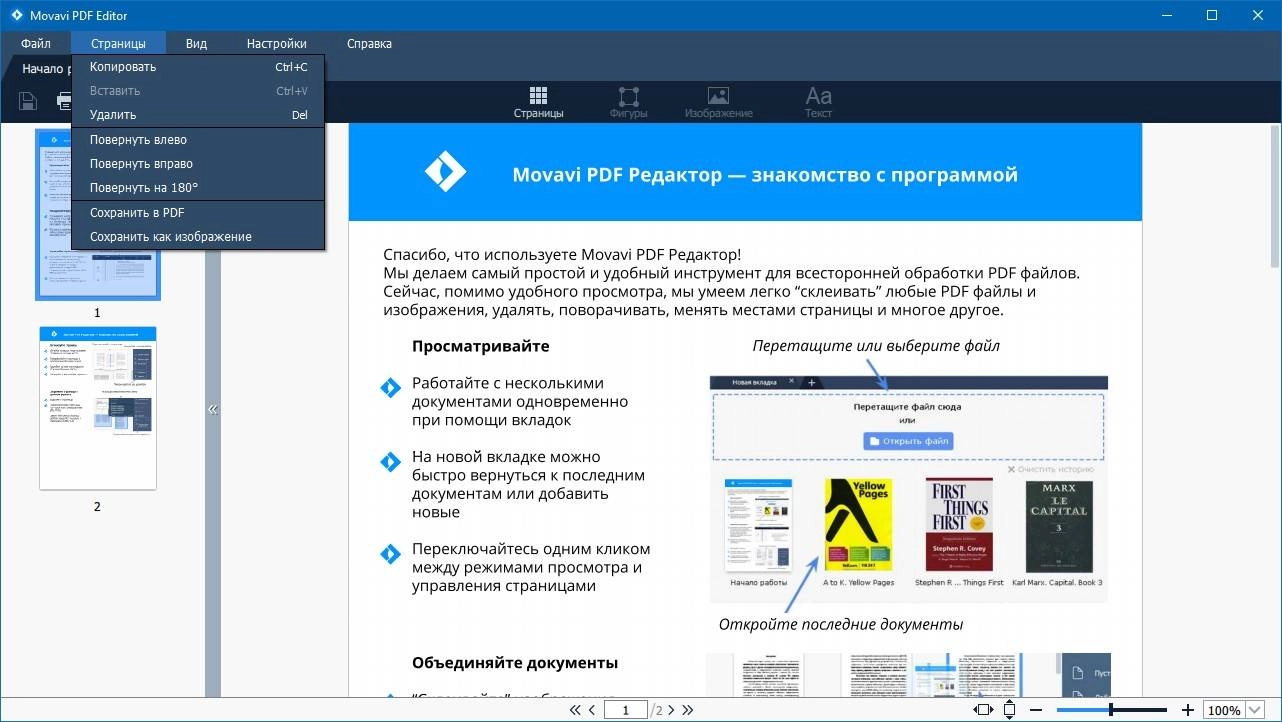The height and width of the screenshot is (722, 1282).
Task: Select page 1 thumbnail
Action: 98,214
